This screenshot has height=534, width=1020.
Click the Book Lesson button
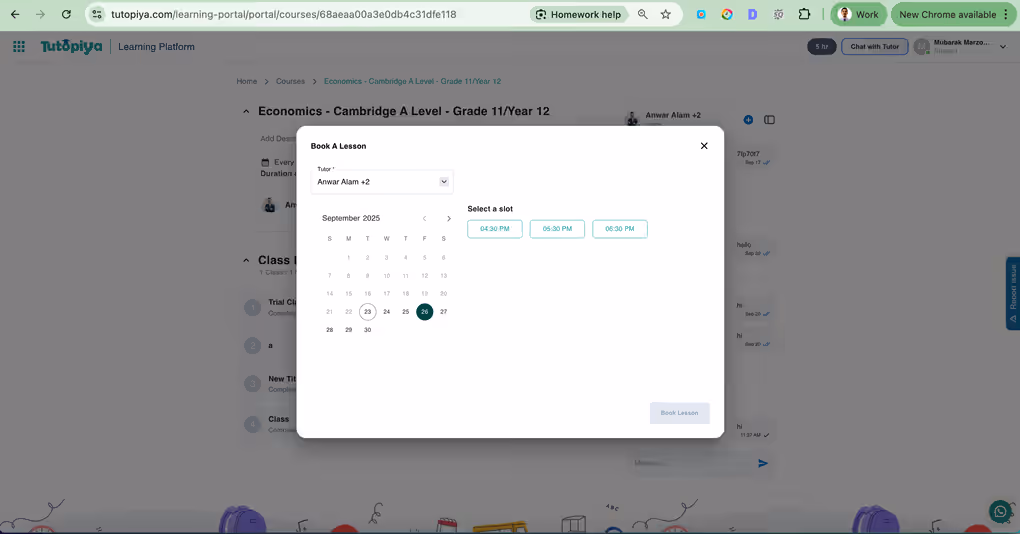coord(679,413)
